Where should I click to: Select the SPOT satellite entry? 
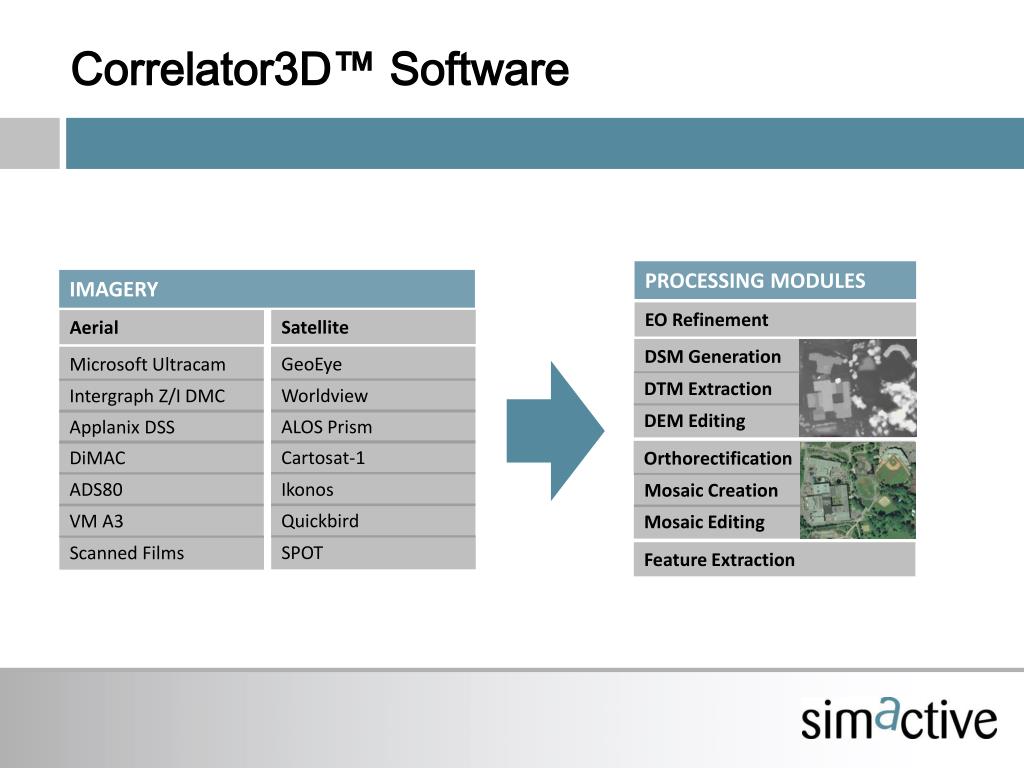click(x=373, y=552)
